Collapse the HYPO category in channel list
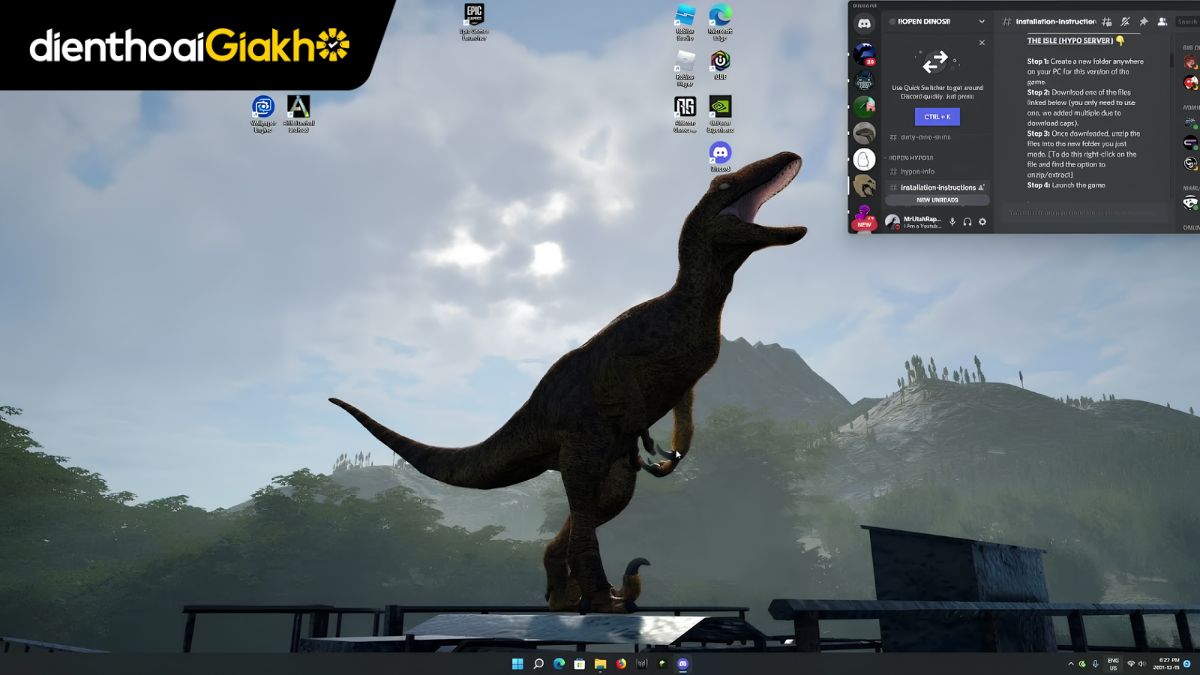Viewport: 1200px width, 675px height. pyautogui.click(x=911, y=157)
